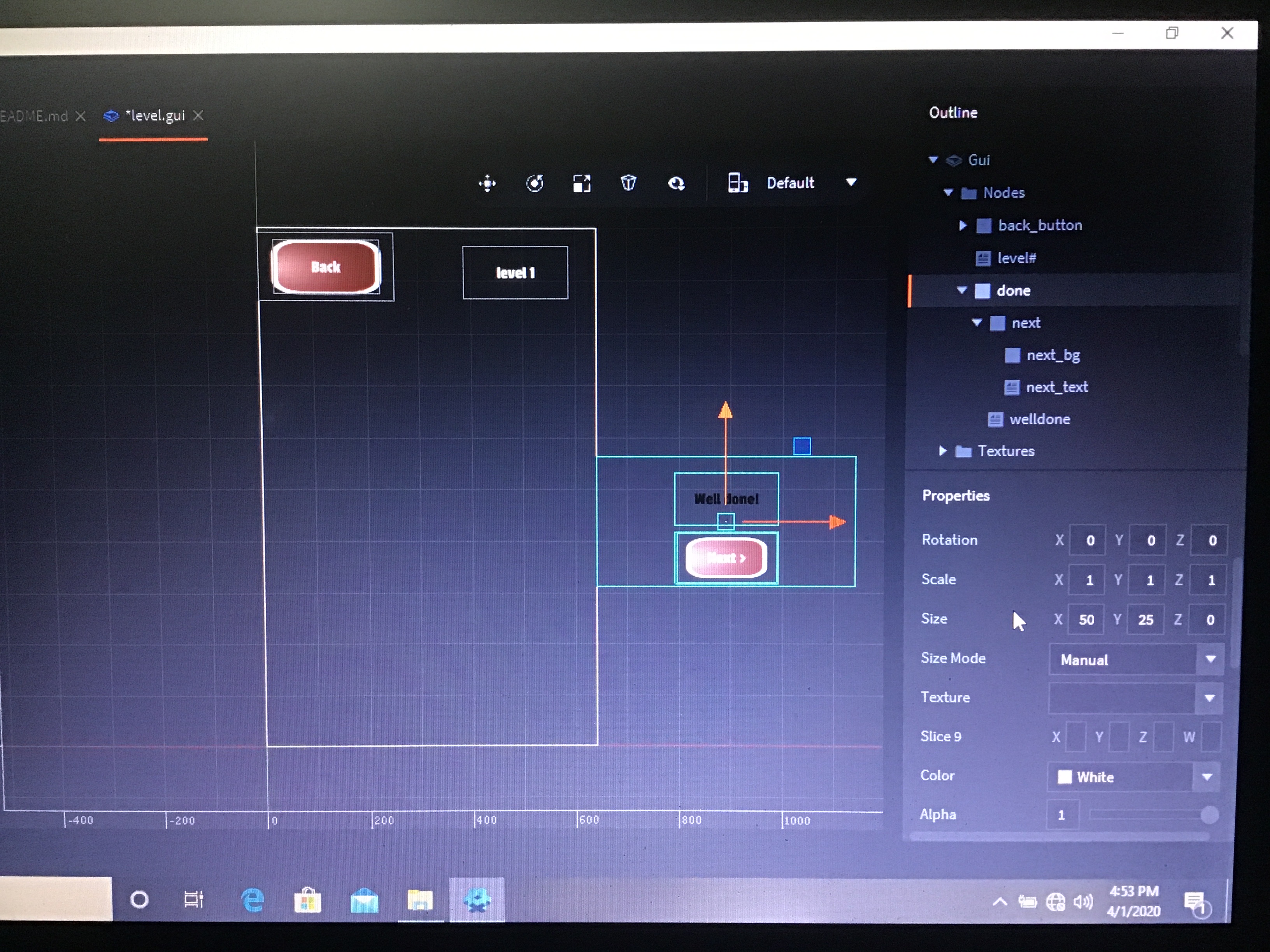Click the Scale X field
1270x952 pixels.
1086,579
